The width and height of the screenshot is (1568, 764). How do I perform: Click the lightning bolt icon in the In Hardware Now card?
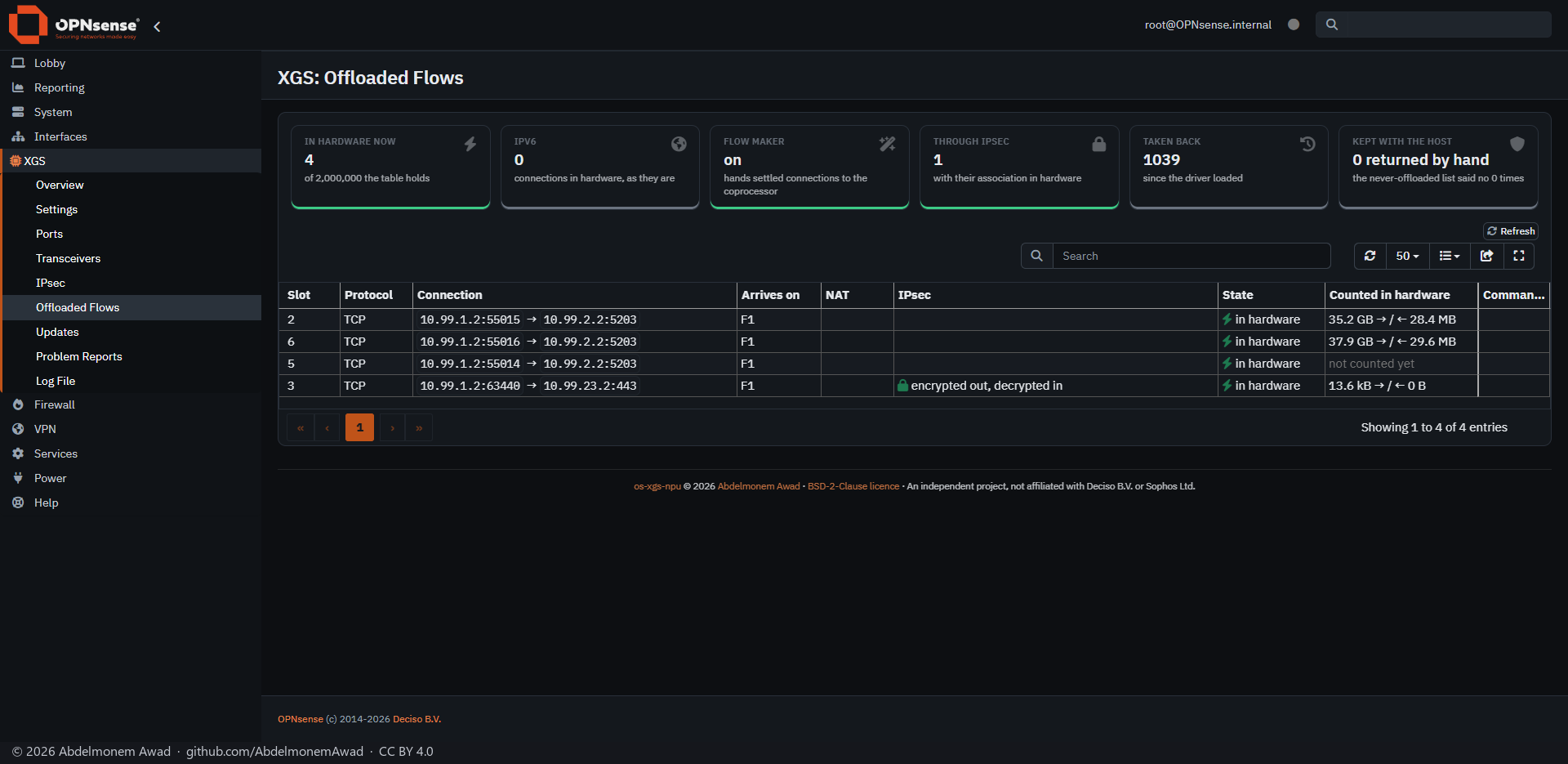point(470,144)
